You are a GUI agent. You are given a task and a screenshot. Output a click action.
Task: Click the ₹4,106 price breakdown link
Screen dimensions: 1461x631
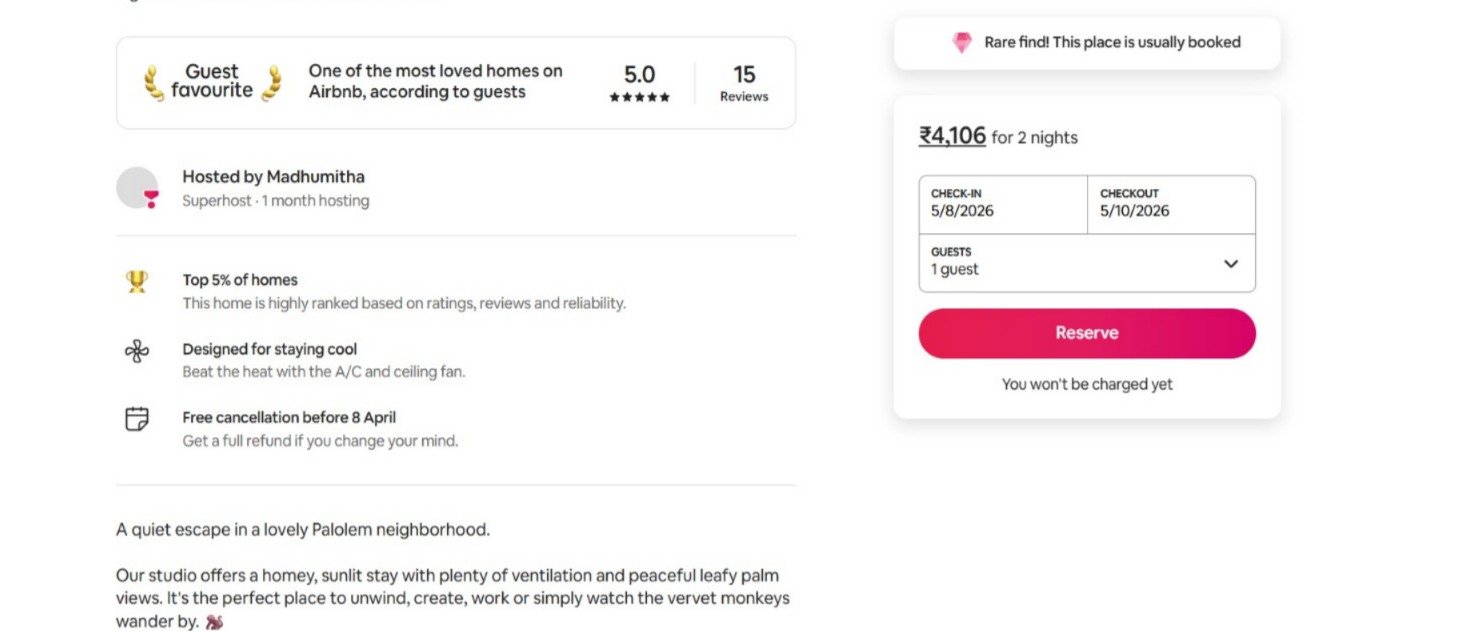click(952, 136)
